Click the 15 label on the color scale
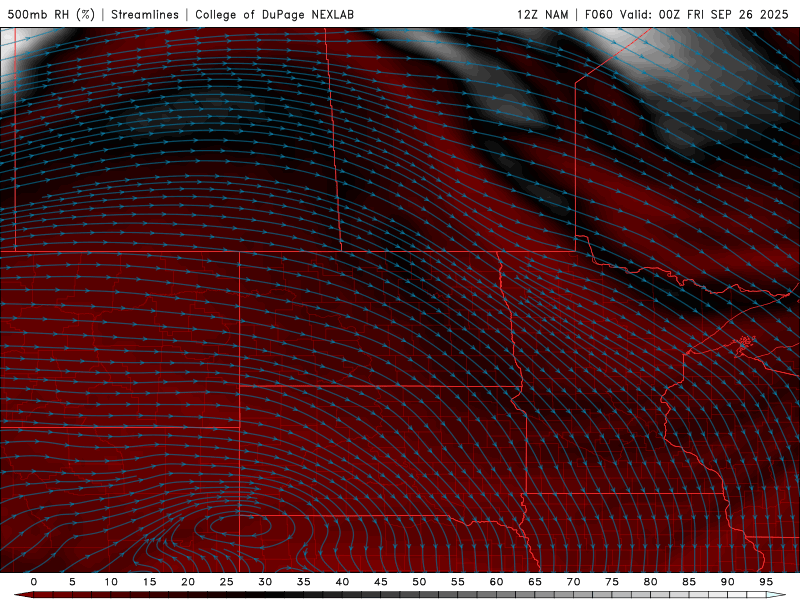Image resolution: width=800 pixels, height=600 pixels. 149,582
